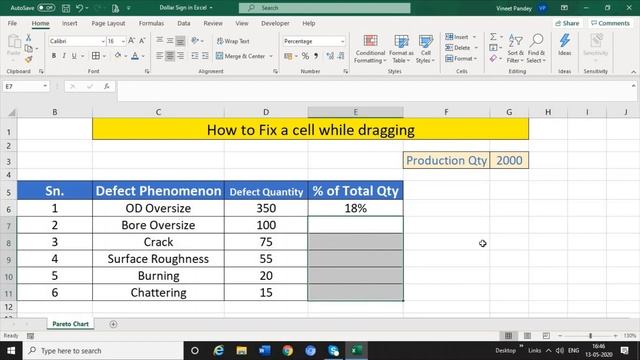Switch to the Page Layout tab
The height and width of the screenshot is (360, 640).
point(108,23)
